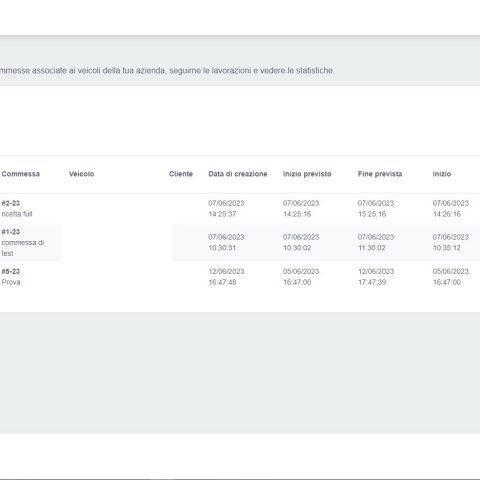Open order #2-23 ricetta full
Image resolution: width=480 pixels, height=480 pixels.
pyautogui.click(x=17, y=208)
